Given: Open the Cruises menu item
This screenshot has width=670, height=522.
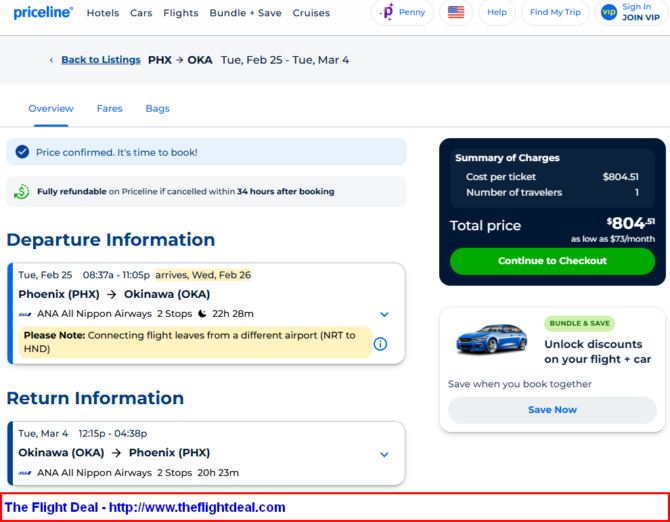Looking at the screenshot, I should tap(311, 13).
